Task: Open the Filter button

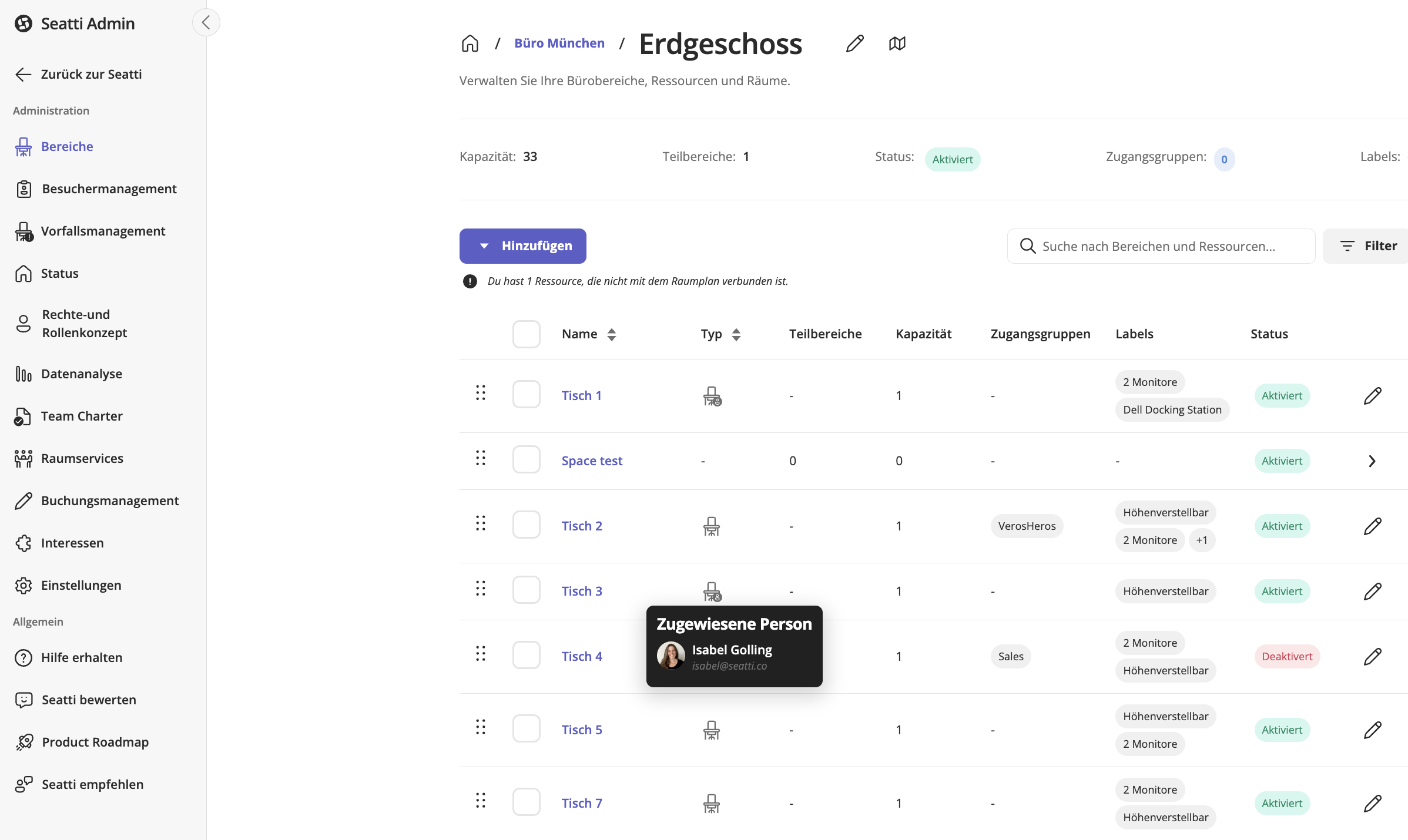Action: [1367, 246]
